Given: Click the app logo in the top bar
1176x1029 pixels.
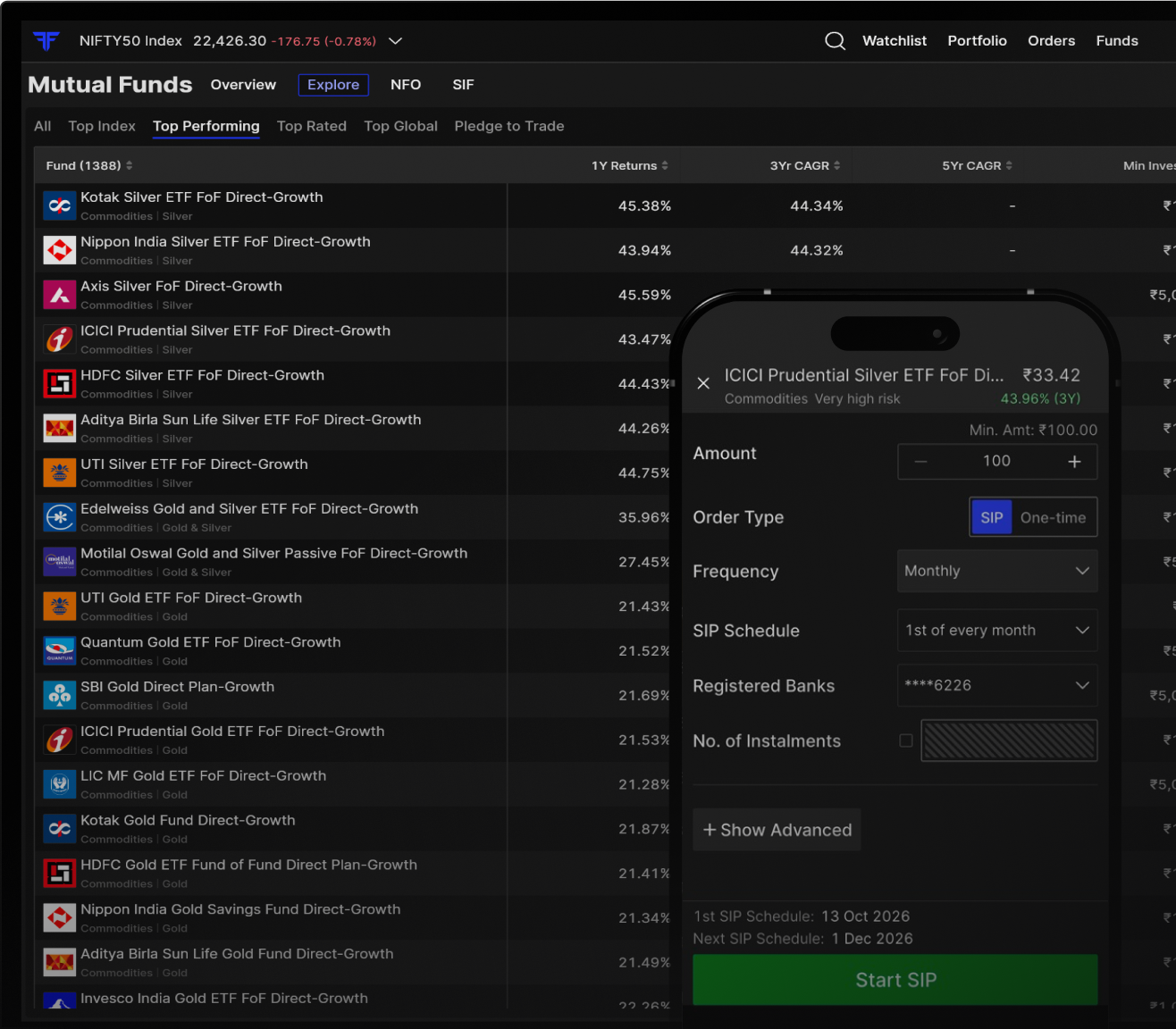Looking at the screenshot, I should coord(46,41).
